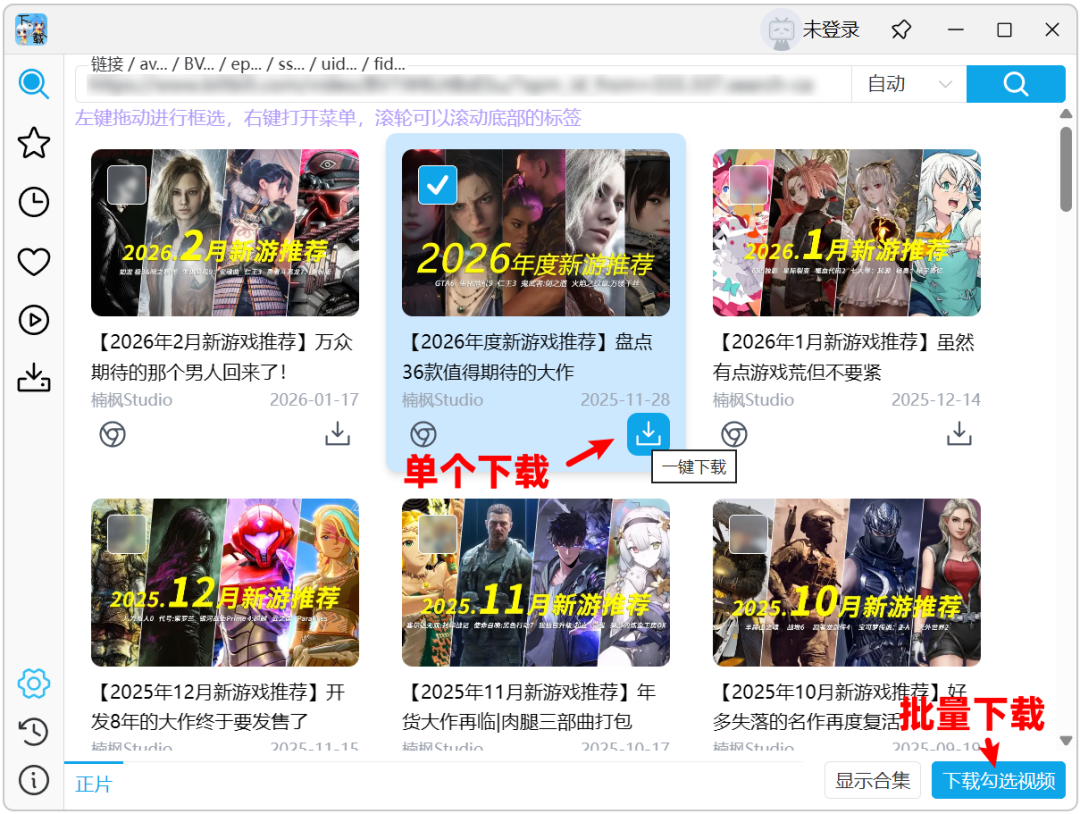Click title 【2025年11月新游戏推荐】年货大作再临

pos(529,707)
